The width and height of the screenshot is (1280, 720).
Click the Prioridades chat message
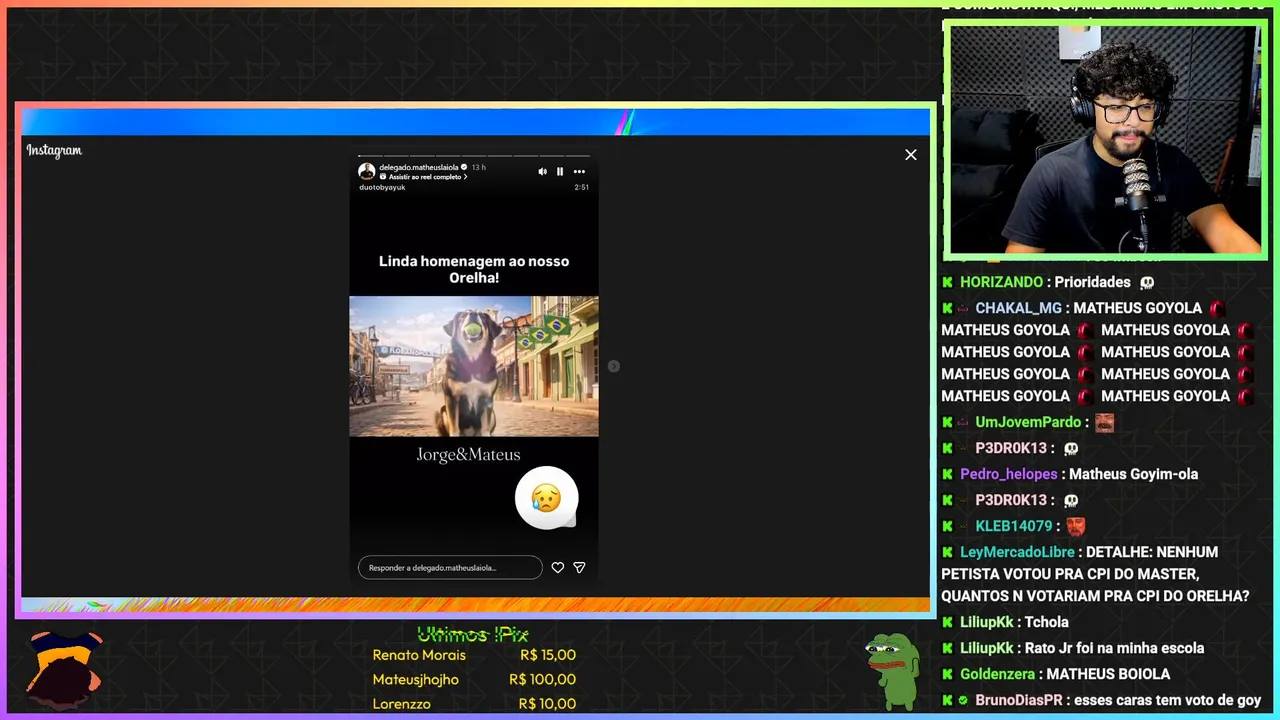(1092, 282)
